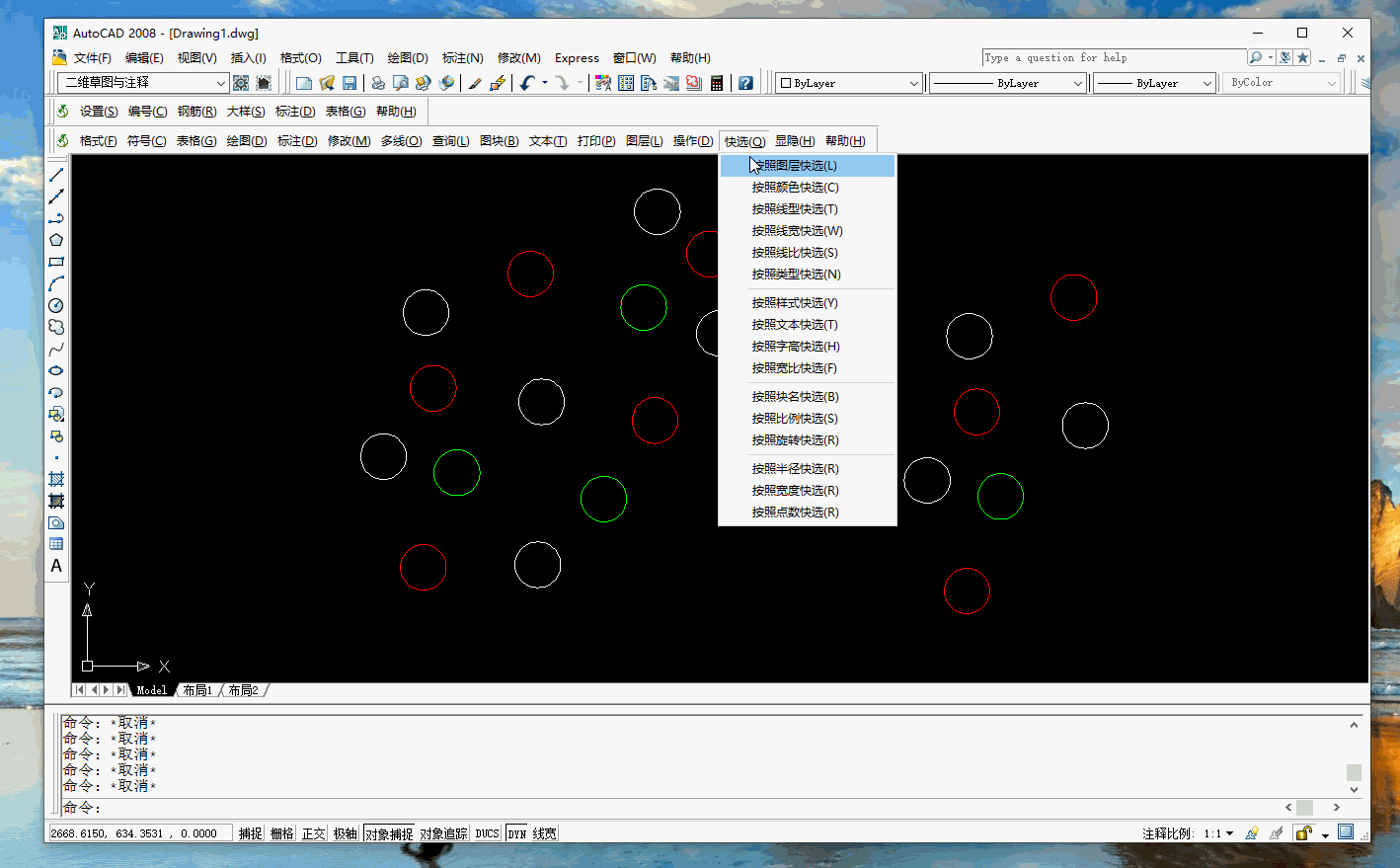Expand the arrow beside the toolbar lock icon
This screenshot has width=1400, height=868.
point(1325,835)
